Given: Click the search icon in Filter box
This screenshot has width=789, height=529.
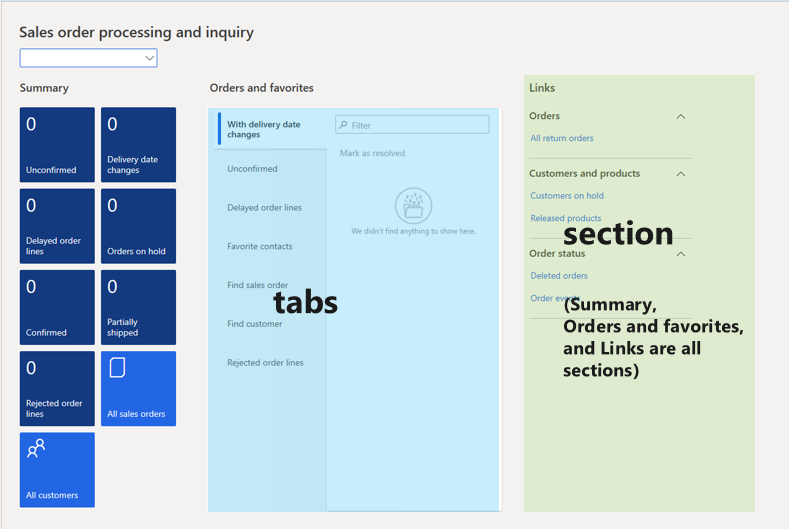Looking at the screenshot, I should [x=344, y=125].
